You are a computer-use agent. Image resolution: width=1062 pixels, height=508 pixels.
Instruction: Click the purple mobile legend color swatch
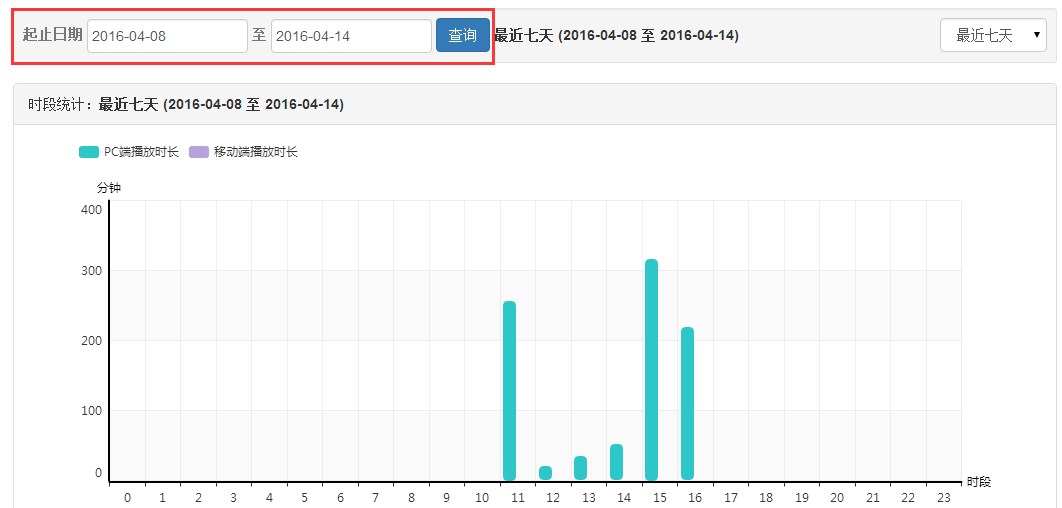pos(199,152)
